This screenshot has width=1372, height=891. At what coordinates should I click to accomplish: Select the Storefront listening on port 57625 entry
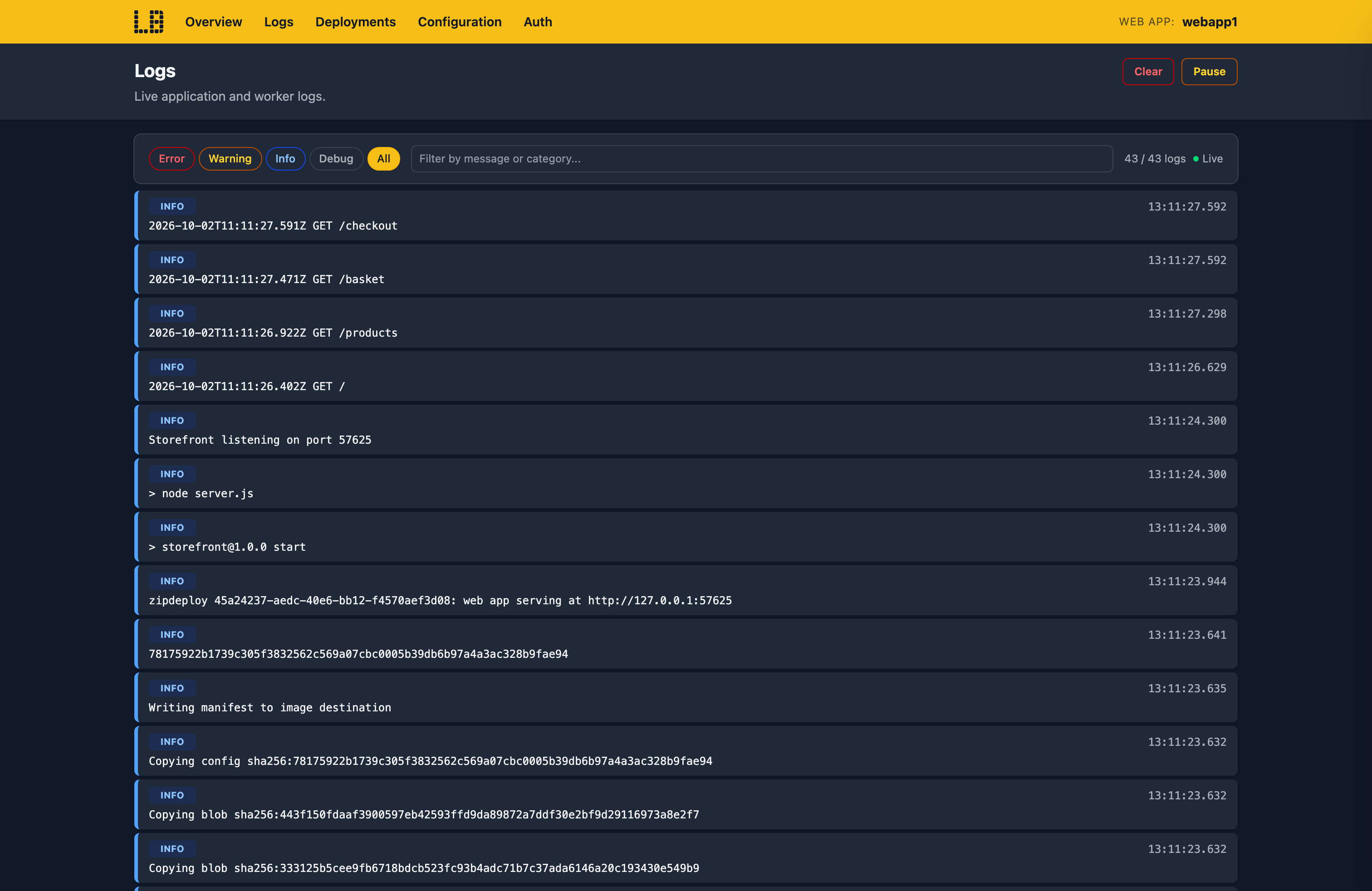(x=686, y=430)
